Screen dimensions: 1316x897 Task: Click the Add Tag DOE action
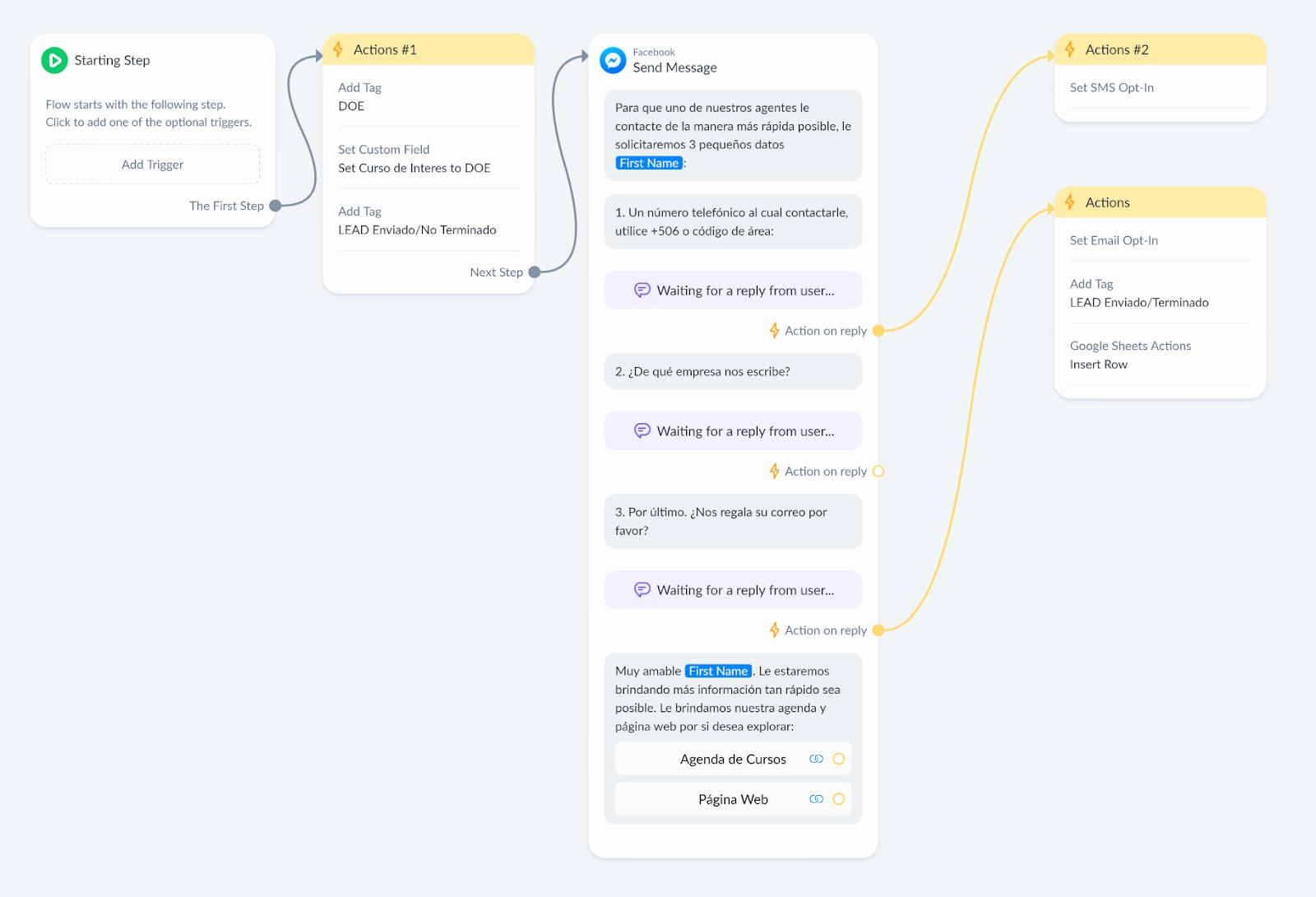(x=429, y=96)
